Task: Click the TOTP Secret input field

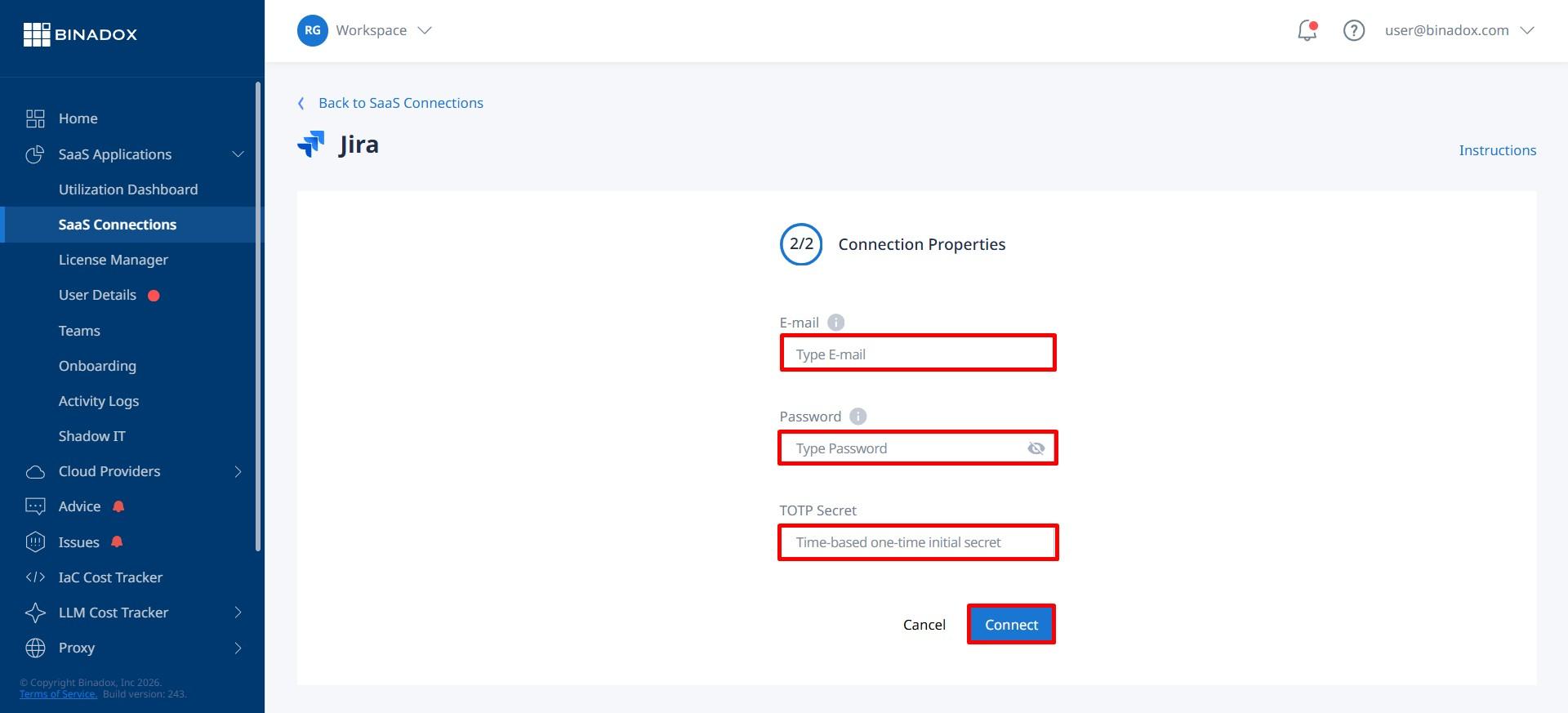Action: click(917, 542)
